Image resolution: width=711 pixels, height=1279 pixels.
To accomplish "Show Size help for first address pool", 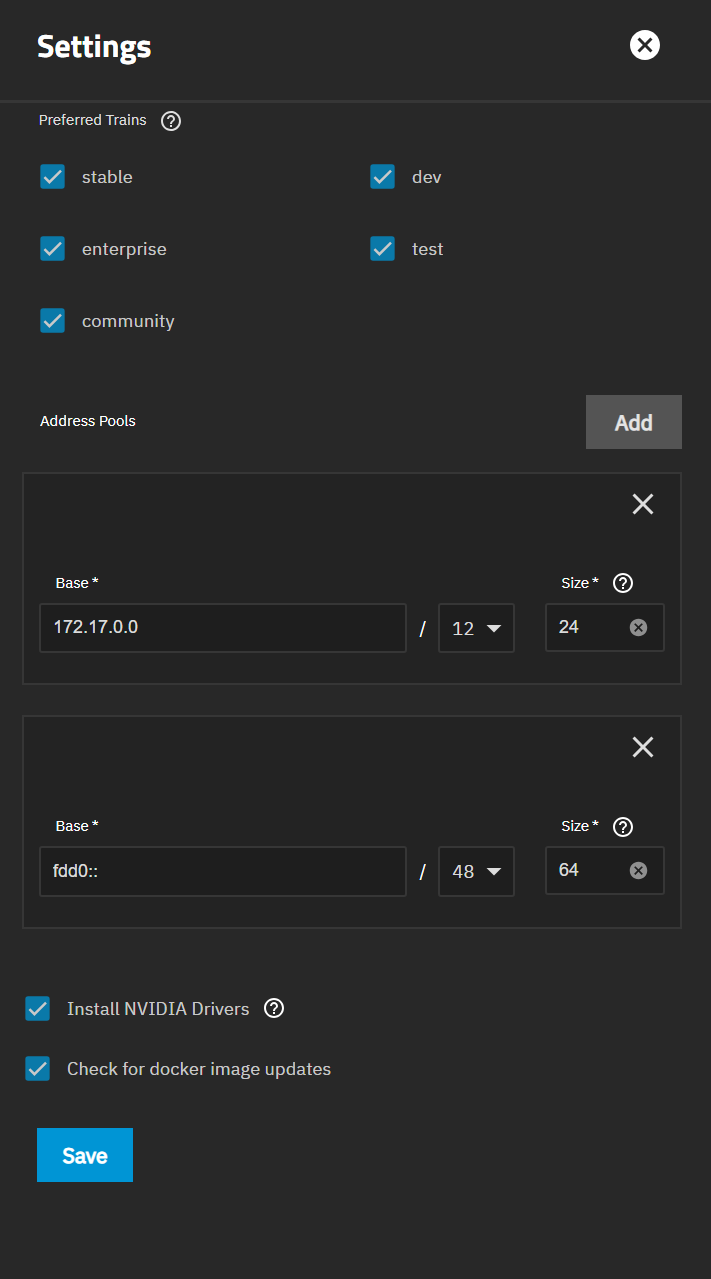I will coord(623,584).
